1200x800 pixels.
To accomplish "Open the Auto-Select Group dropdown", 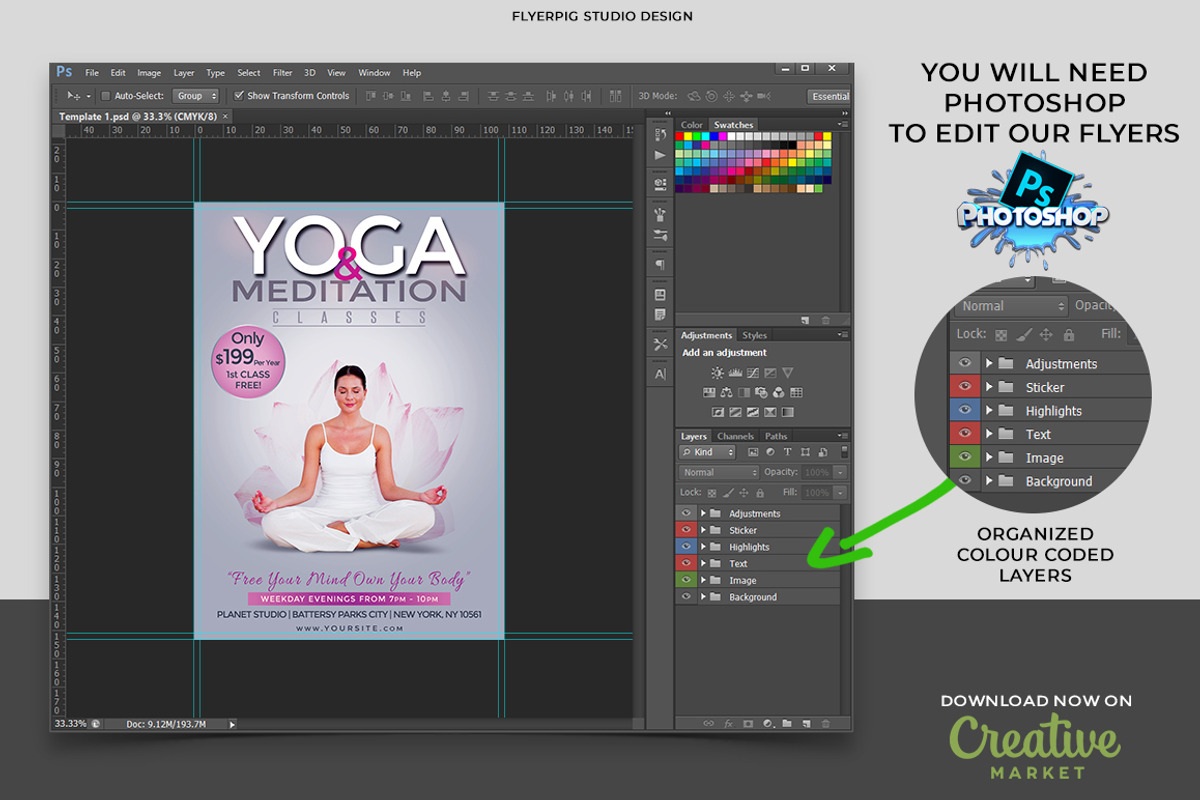I will (196, 96).
